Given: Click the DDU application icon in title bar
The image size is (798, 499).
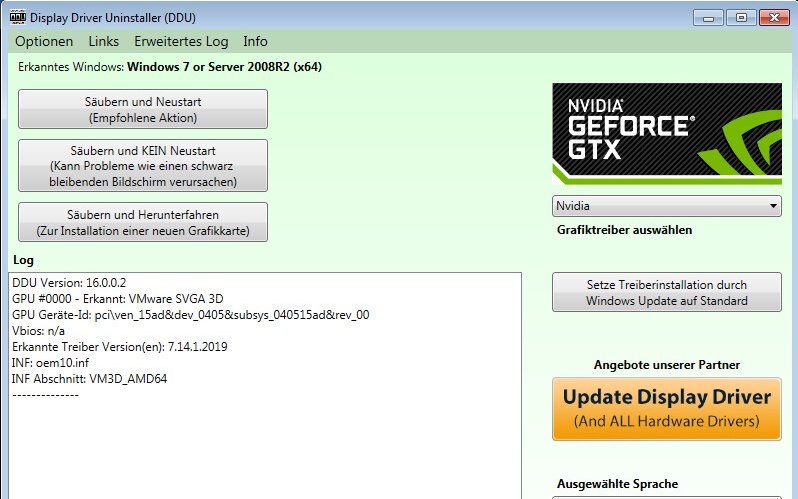Looking at the screenshot, I should (x=18, y=17).
